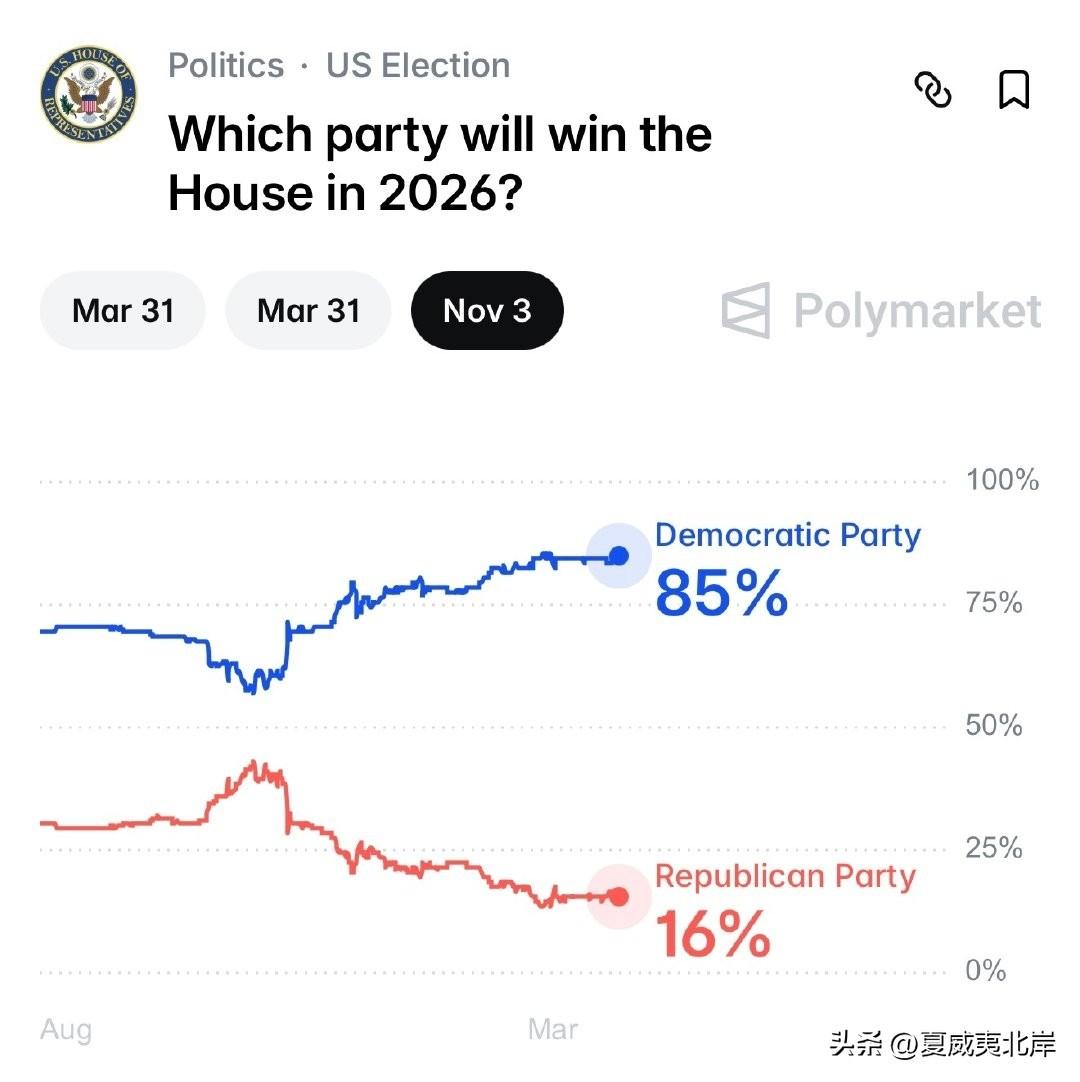Select the Republican Party endpoint dot on the chart

point(619,897)
